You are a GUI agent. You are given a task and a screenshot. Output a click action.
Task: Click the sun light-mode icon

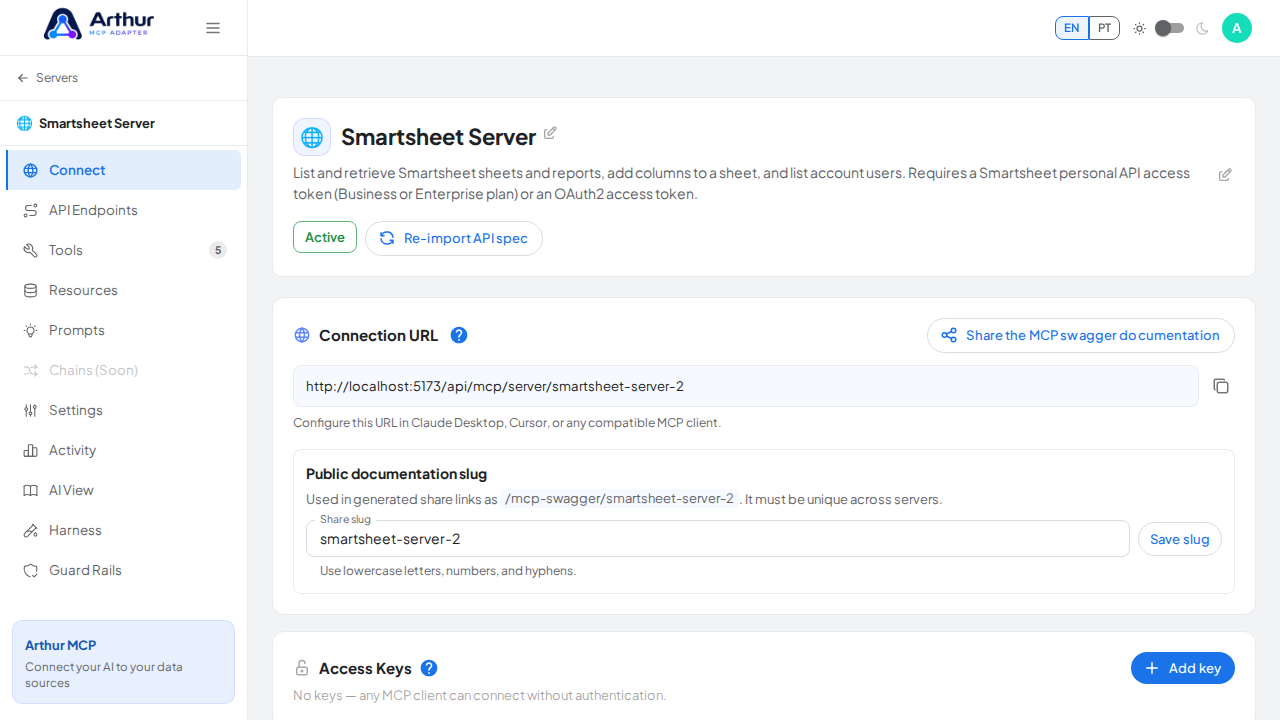click(x=1139, y=28)
